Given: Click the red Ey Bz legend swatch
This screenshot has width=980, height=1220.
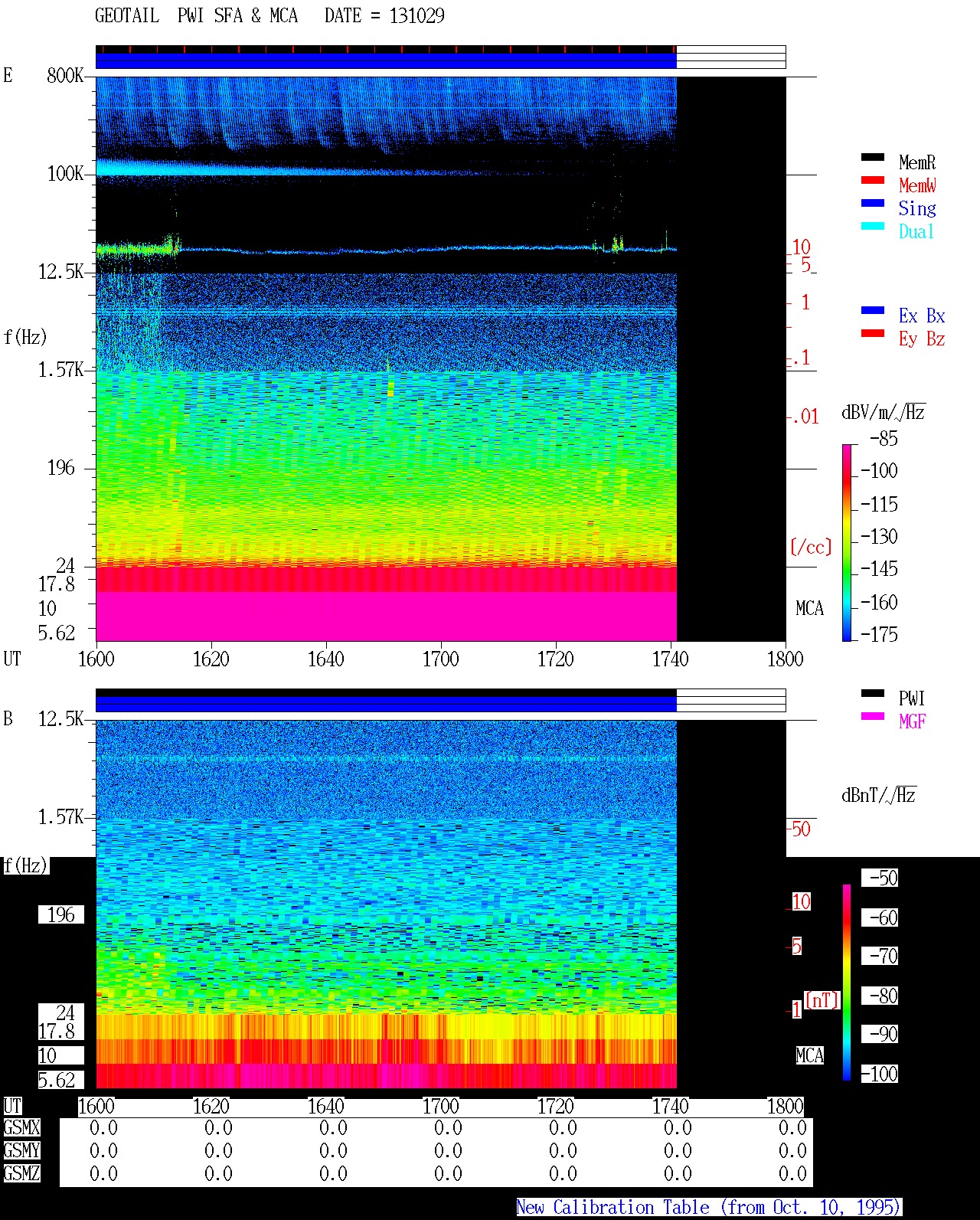Looking at the screenshot, I should [x=873, y=334].
